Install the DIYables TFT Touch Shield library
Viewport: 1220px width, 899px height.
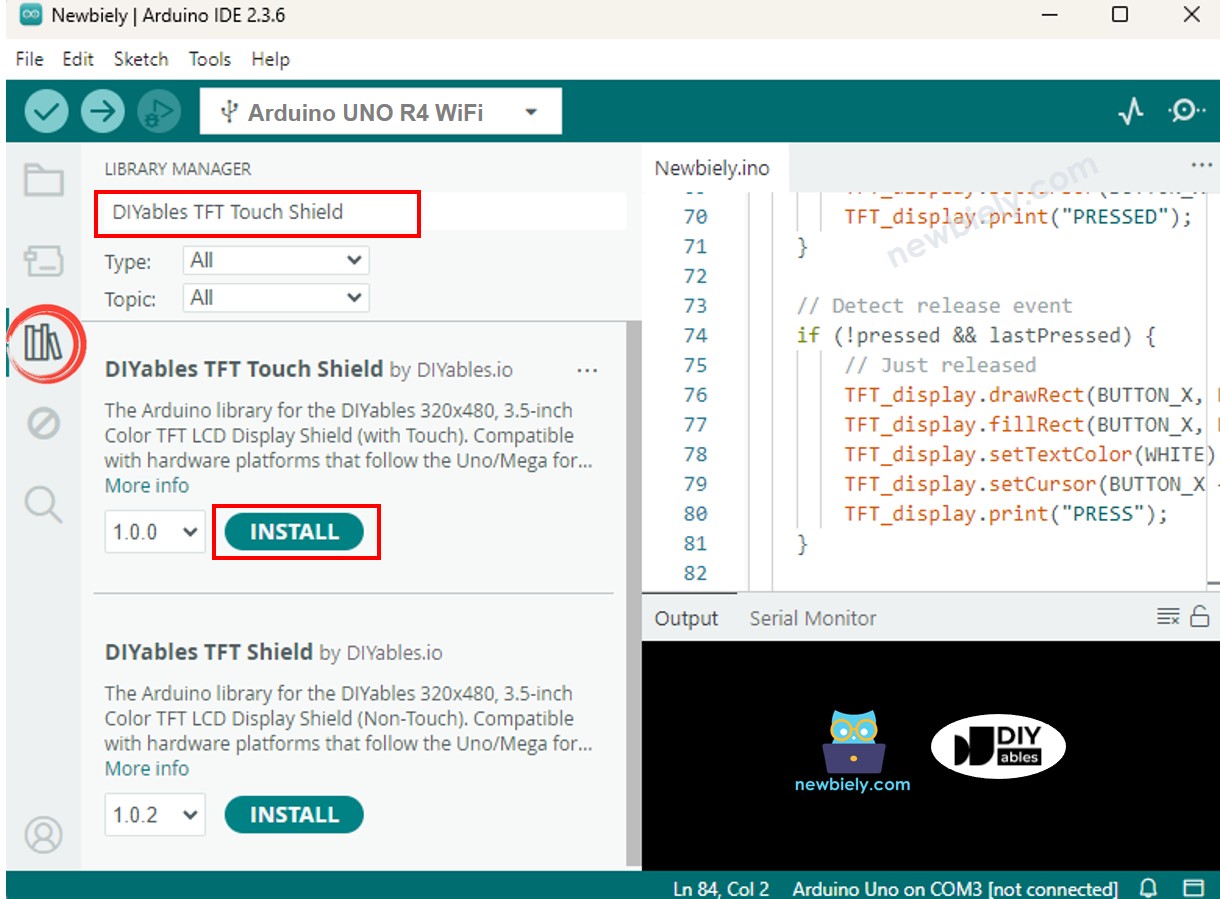[x=293, y=531]
